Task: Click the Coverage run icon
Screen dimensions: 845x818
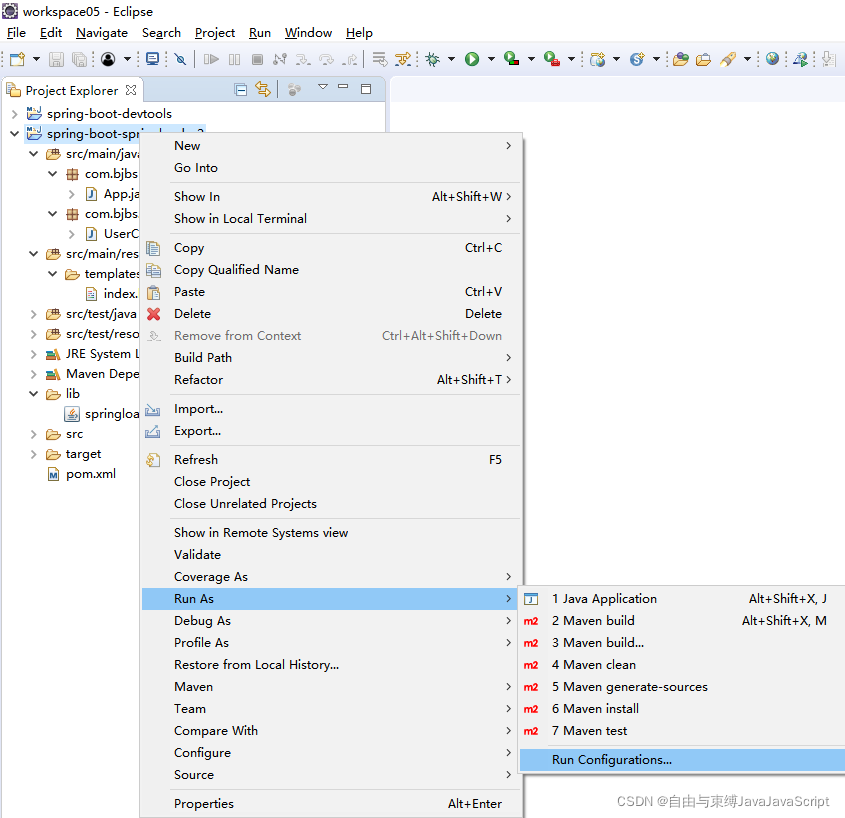Action: click(511, 59)
